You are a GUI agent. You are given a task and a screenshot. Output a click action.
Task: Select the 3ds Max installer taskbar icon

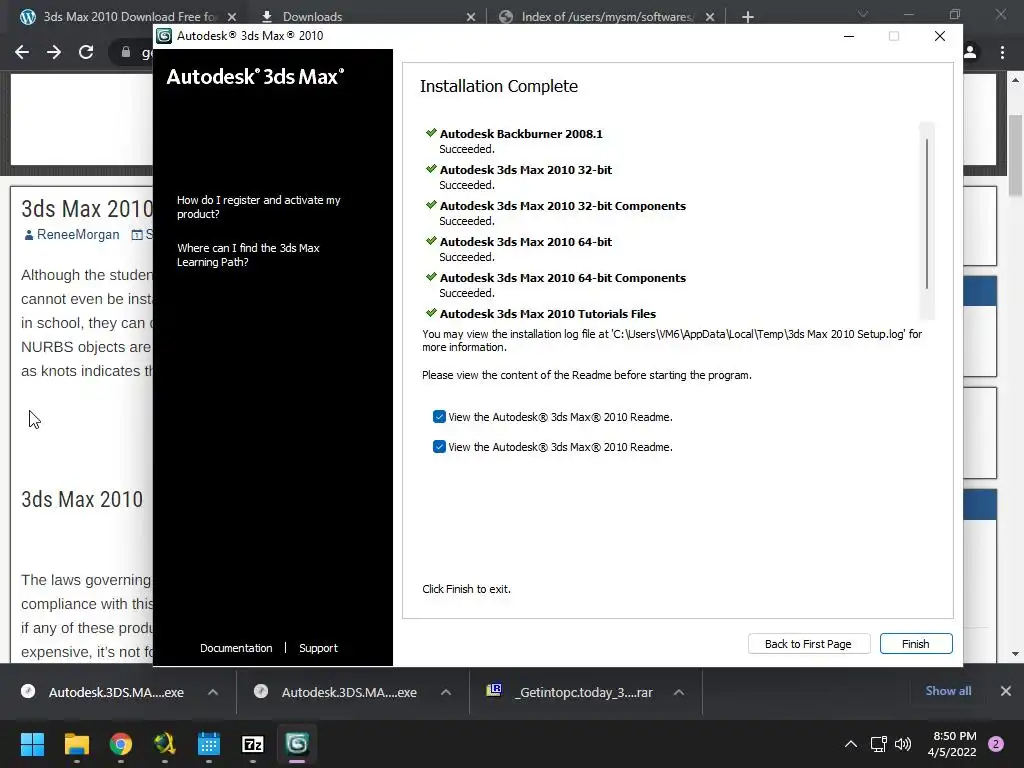pos(297,744)
